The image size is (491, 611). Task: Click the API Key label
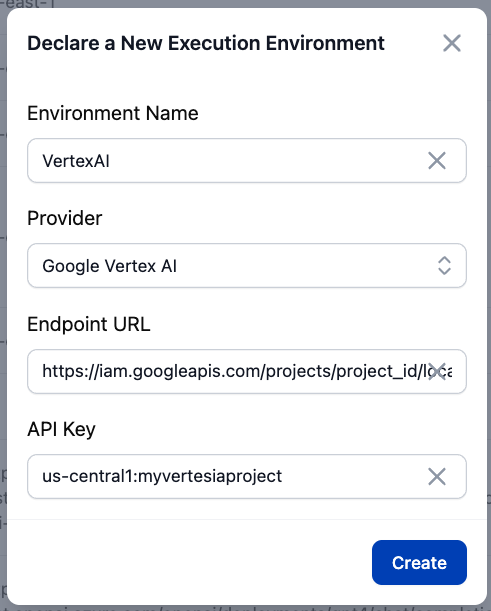(x=61, y=430)
